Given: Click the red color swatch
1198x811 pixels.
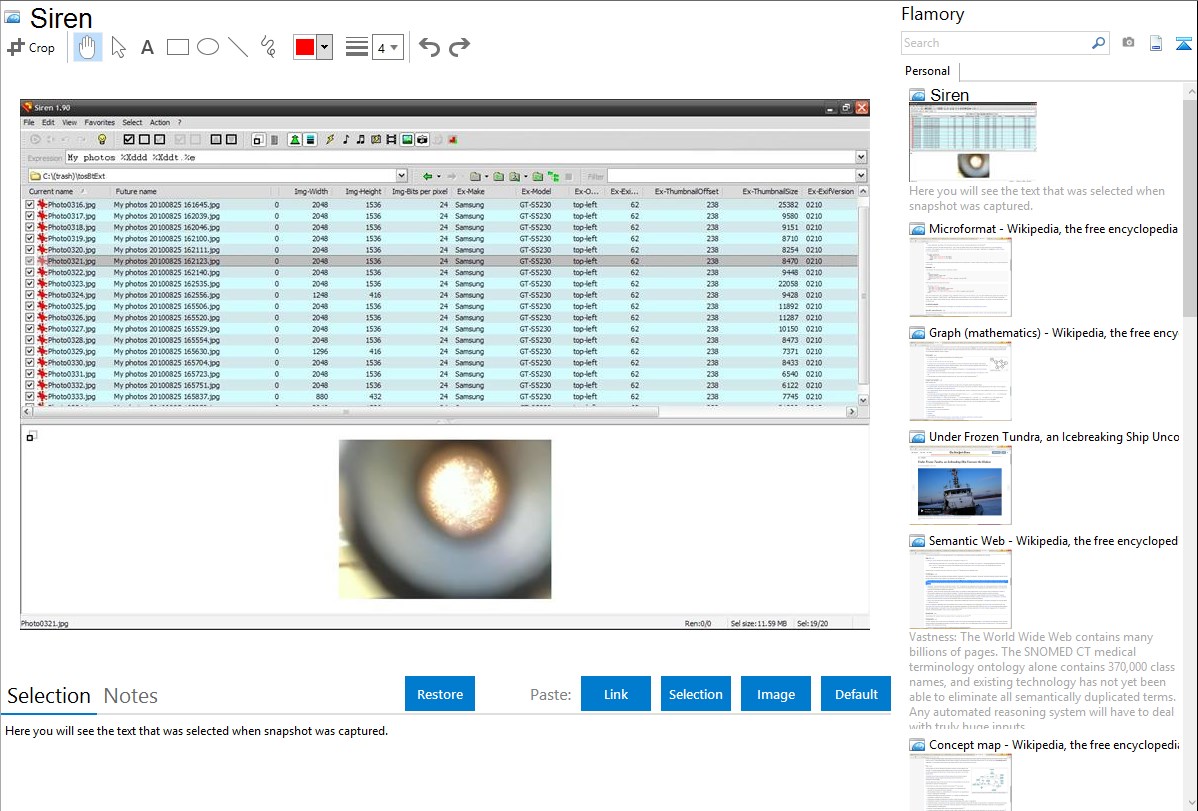Looking at the screenshot, I should (x=305, y=48).
